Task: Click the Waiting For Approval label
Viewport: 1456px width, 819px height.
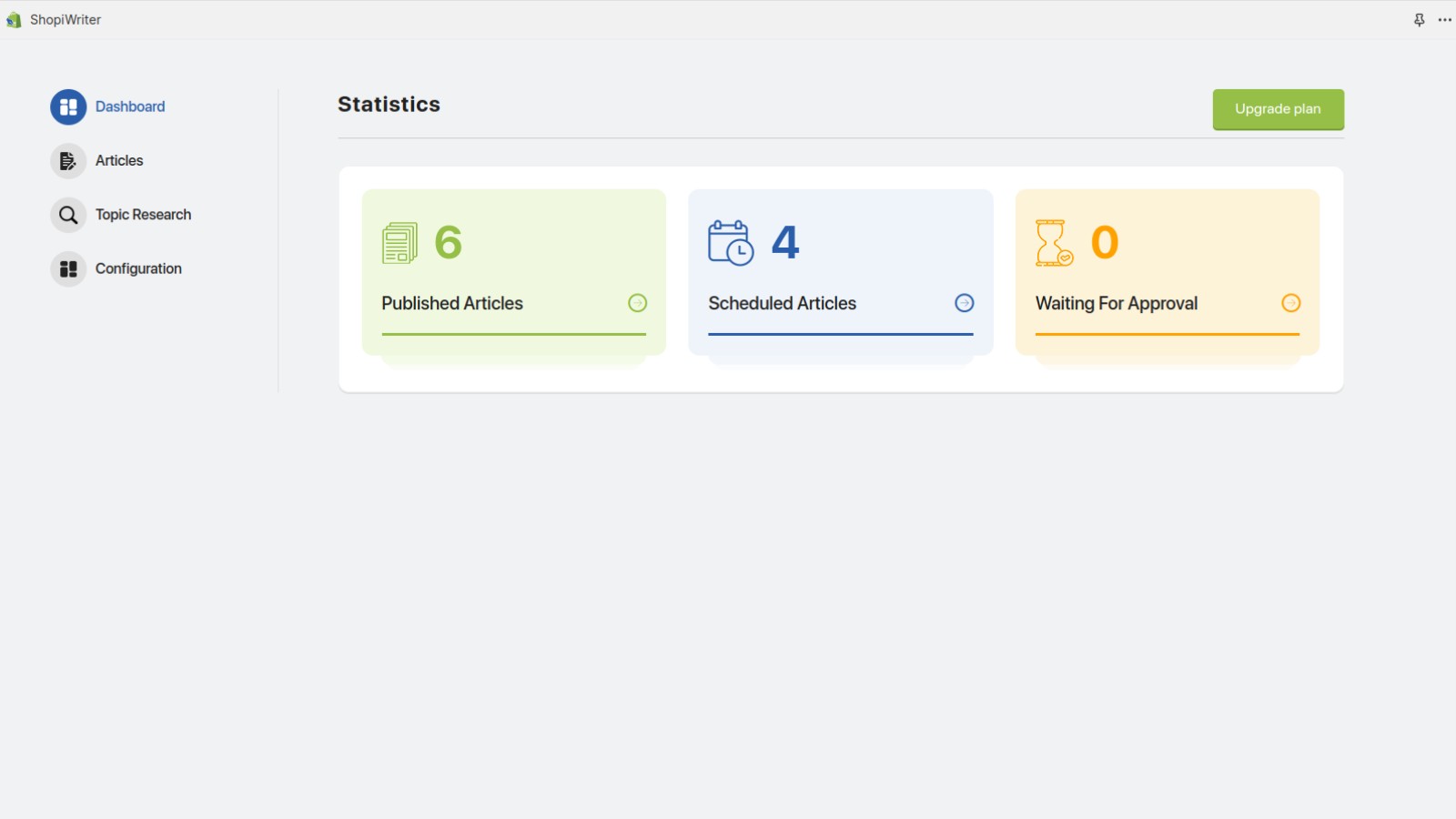Action: 1117,304
